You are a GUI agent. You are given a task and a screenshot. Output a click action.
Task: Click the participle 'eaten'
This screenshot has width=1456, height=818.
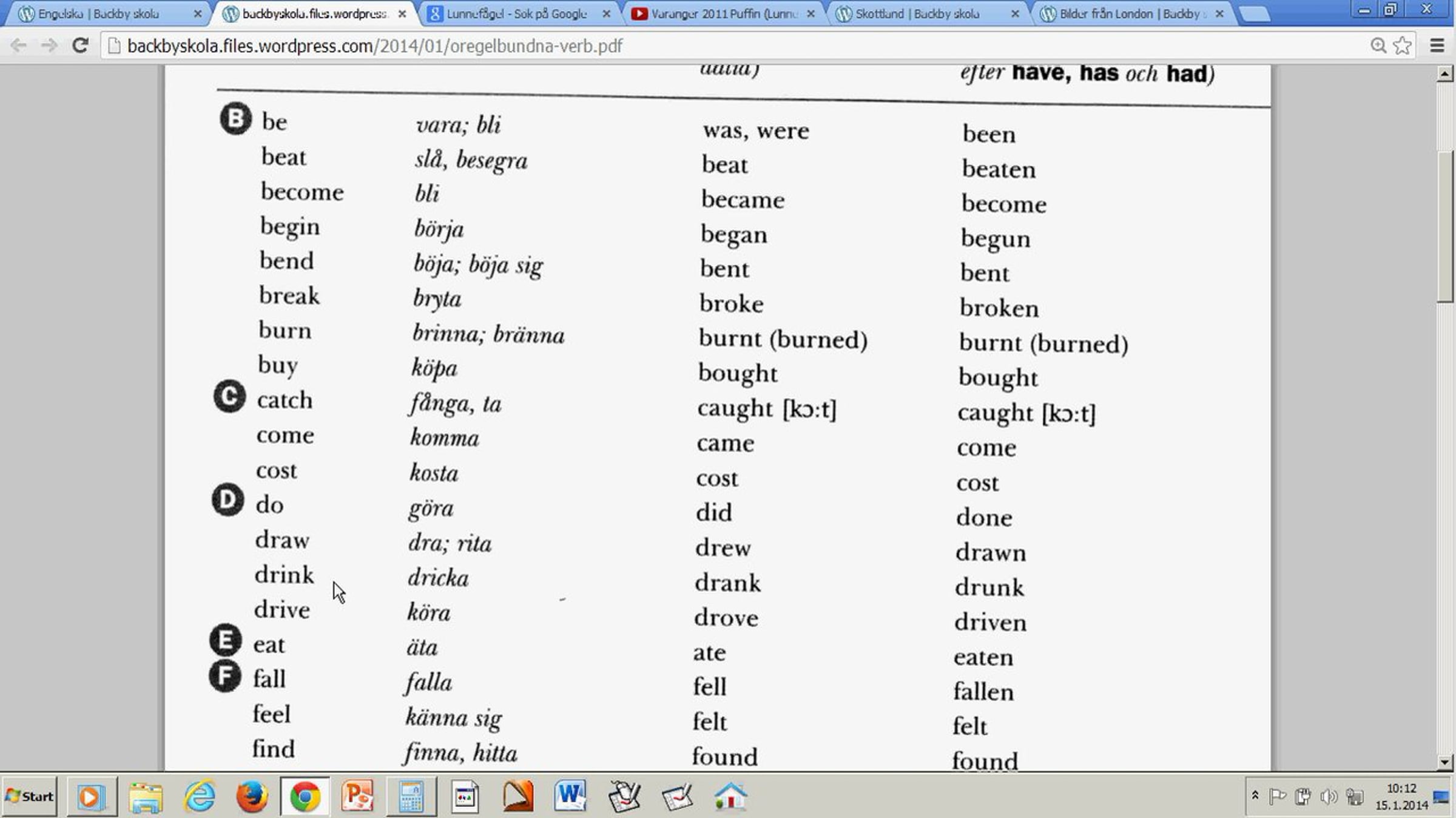coord(983,657)
